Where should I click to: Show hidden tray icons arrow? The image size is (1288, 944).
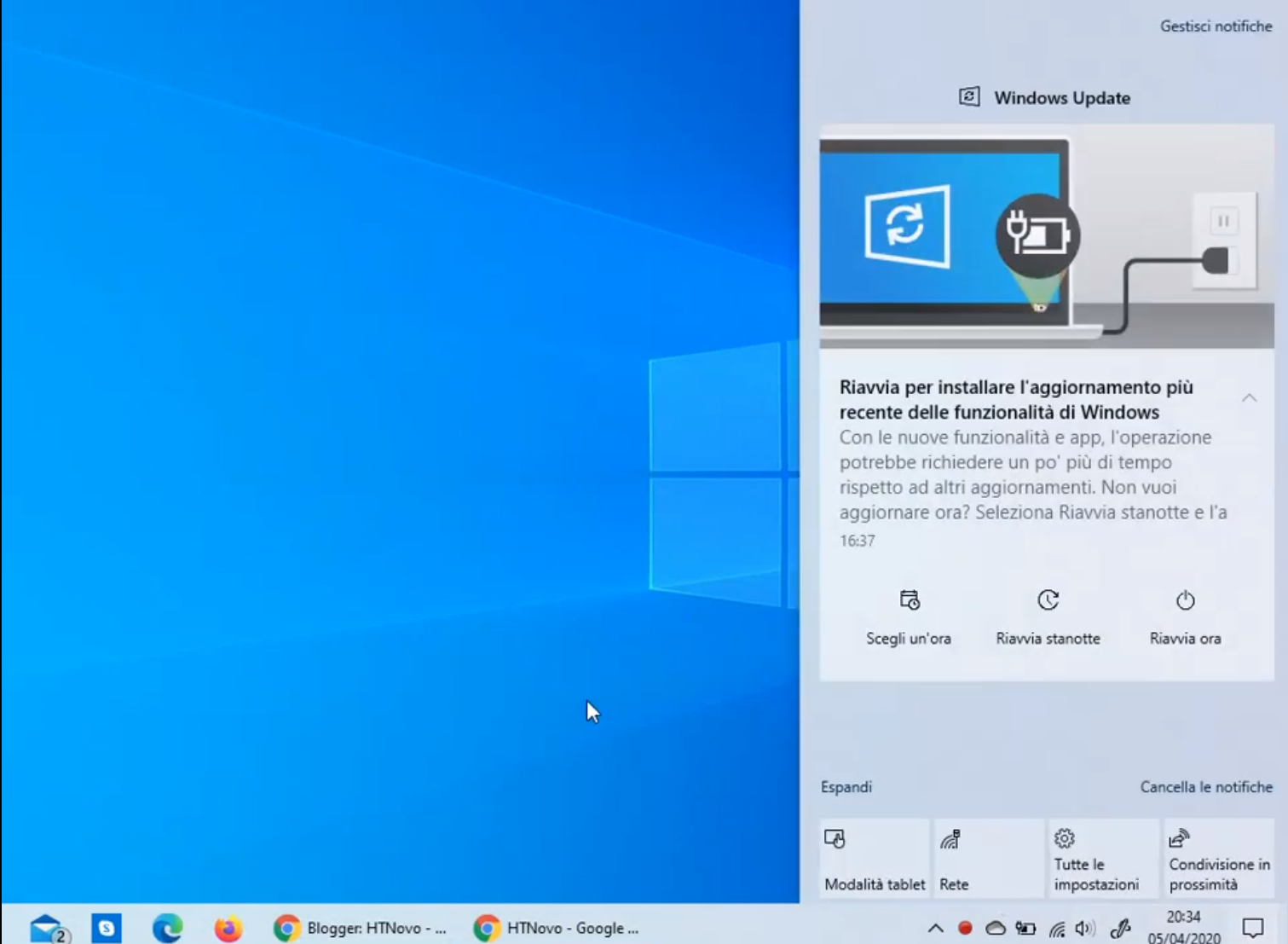[935, 928]
